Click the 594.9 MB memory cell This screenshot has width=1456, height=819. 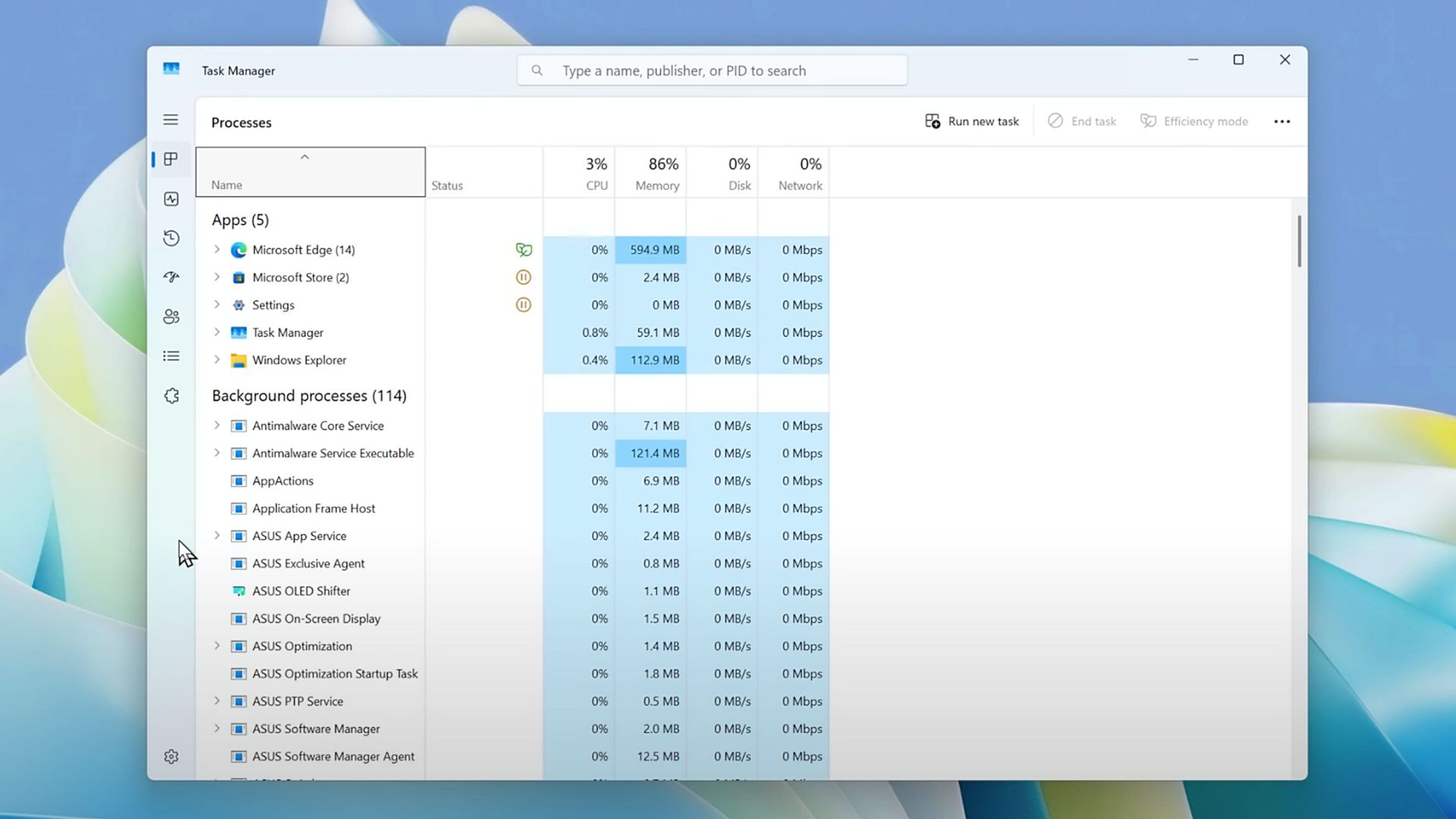coord(651,249)
